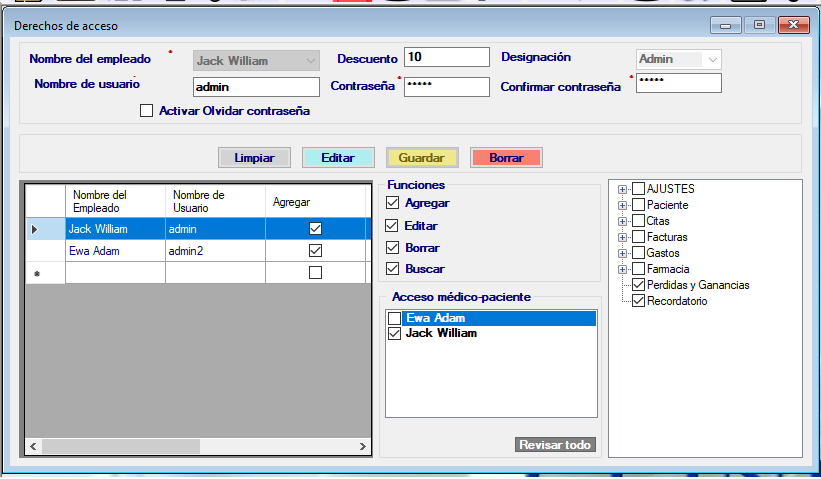Check Ewa Adam in Acceso médico-paciente

coord(395,318)
